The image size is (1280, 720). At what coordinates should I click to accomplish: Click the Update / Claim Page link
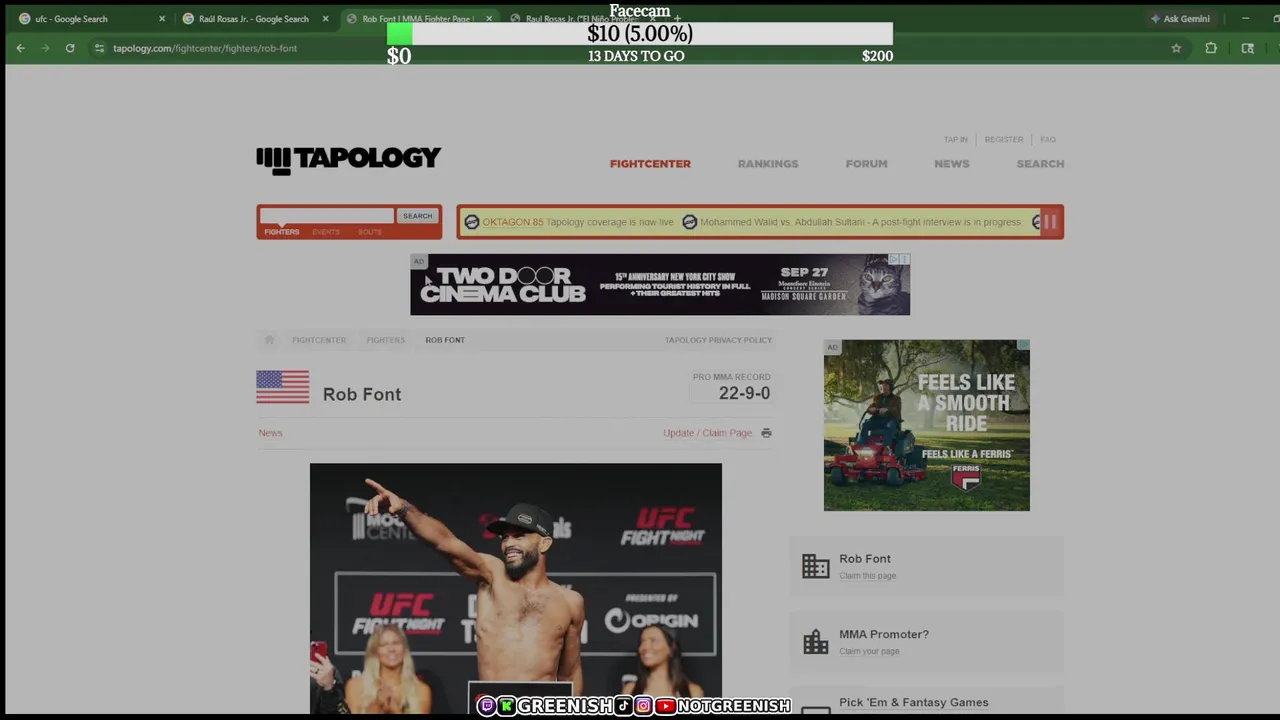click(x=707, y=433)
